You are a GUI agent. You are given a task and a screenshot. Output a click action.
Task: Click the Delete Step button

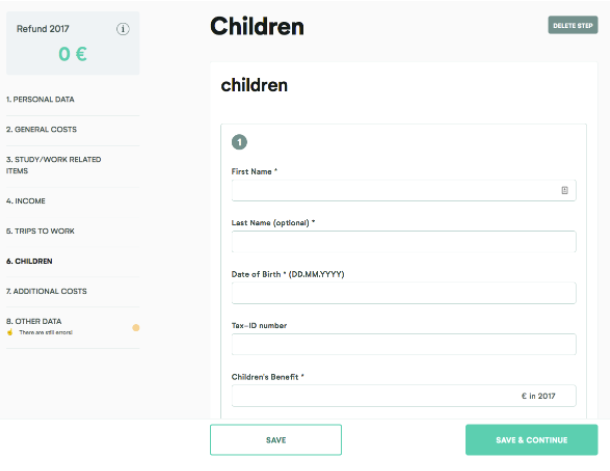point(573,25)
